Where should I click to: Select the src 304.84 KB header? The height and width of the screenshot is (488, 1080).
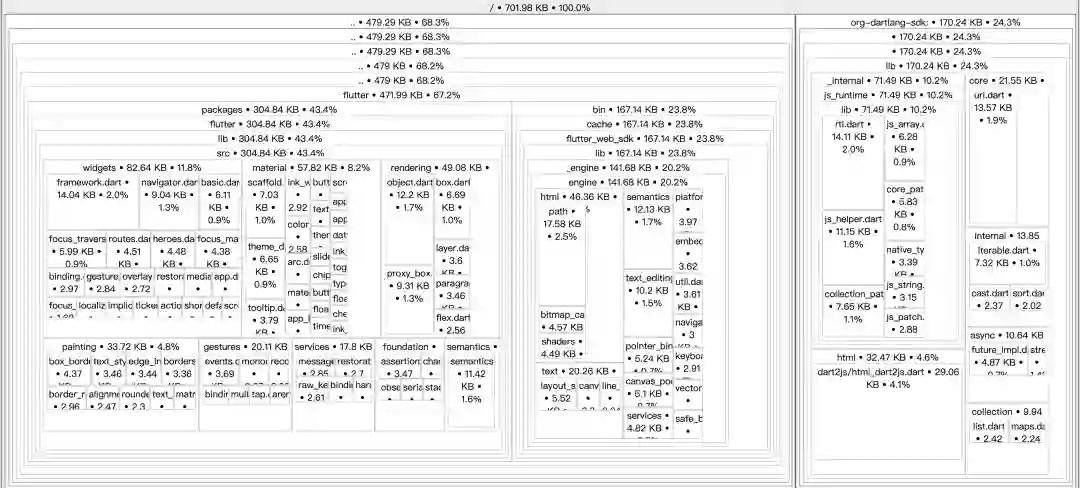coord(270,153)
